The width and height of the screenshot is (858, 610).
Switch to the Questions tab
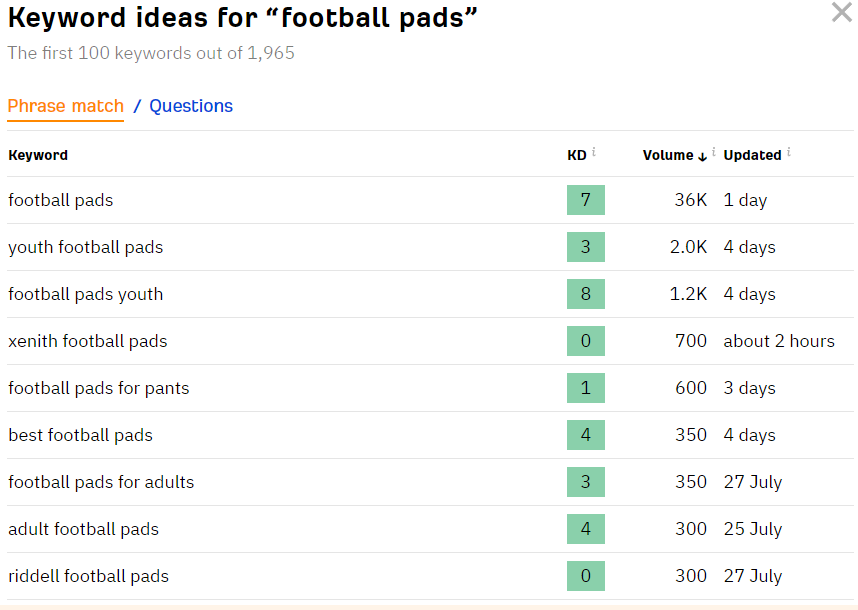click(191, 106)
